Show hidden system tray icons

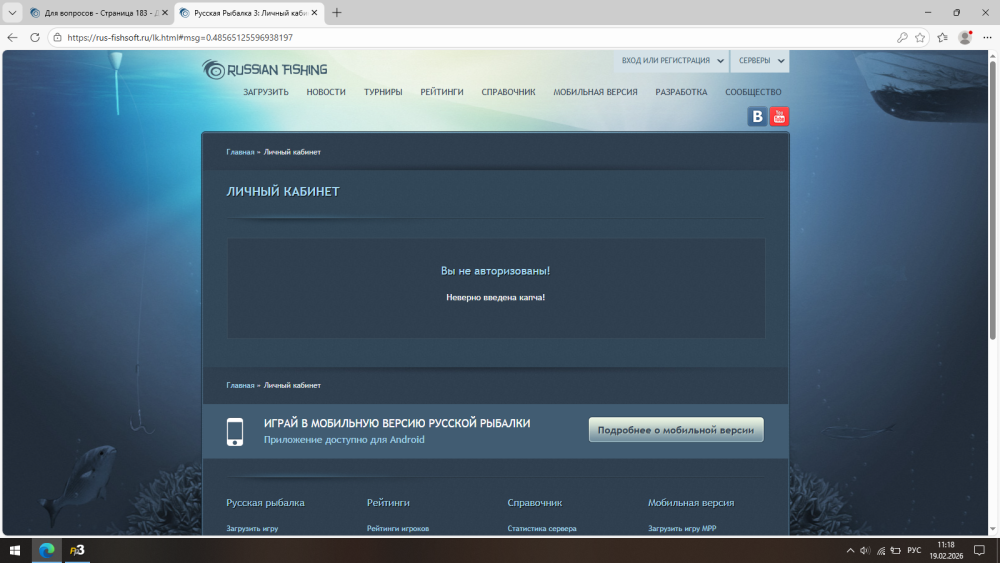850,550
